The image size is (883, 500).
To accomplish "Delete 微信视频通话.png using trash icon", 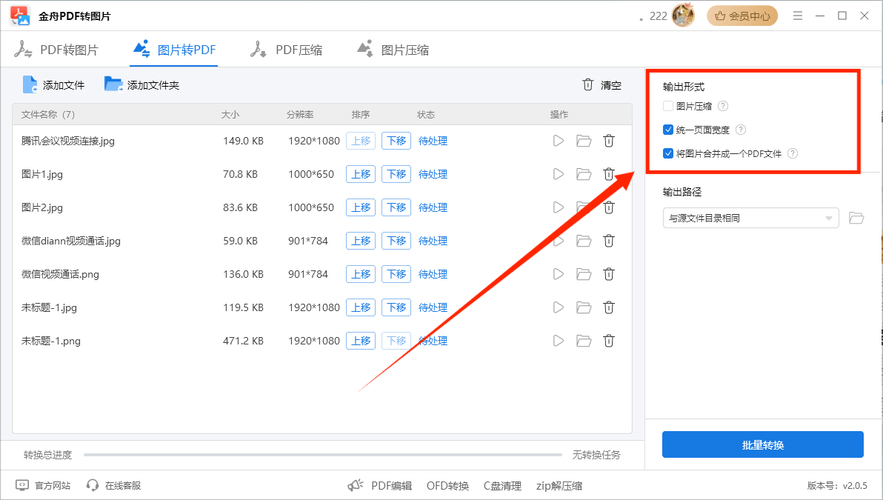I will (x=609, y=274).
